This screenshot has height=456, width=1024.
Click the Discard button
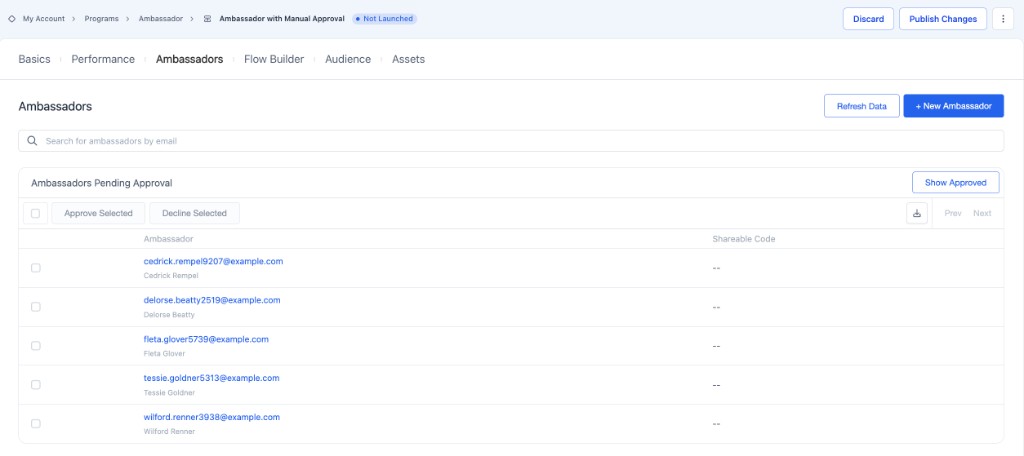coord(869,19)
